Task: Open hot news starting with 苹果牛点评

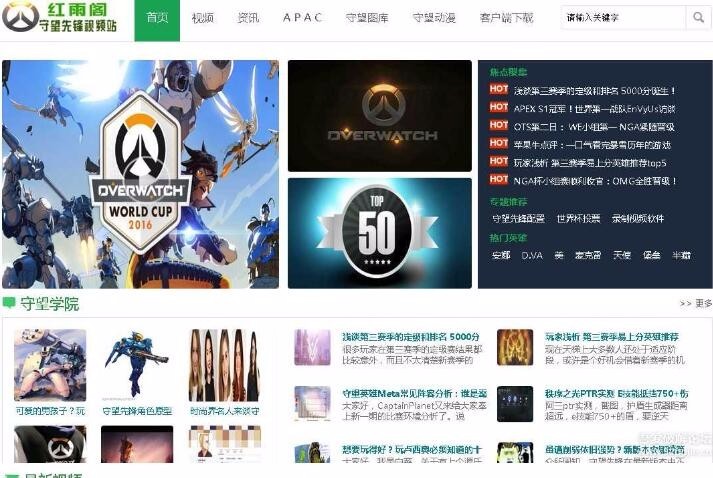Action: coord(592,145)
